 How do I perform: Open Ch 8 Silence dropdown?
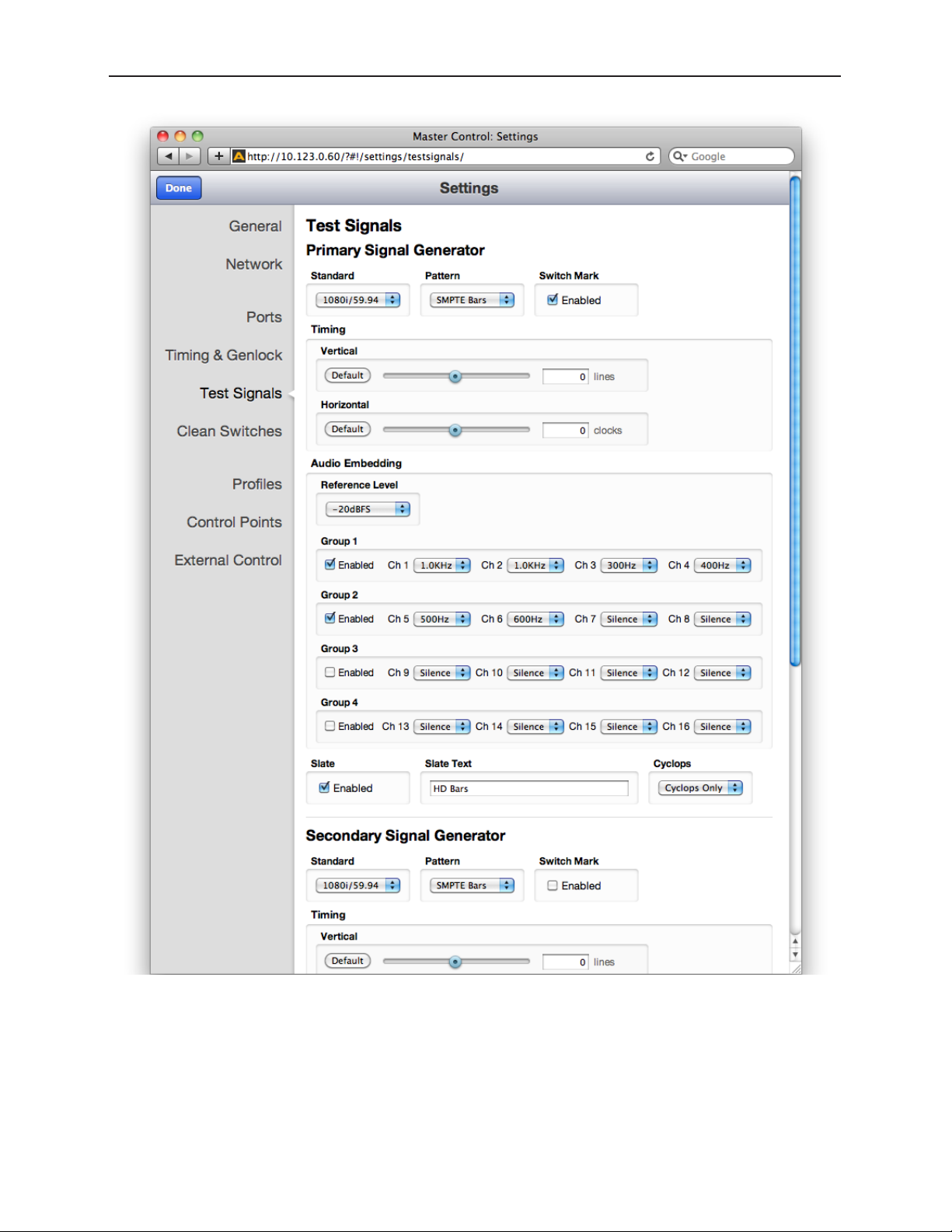723,619
